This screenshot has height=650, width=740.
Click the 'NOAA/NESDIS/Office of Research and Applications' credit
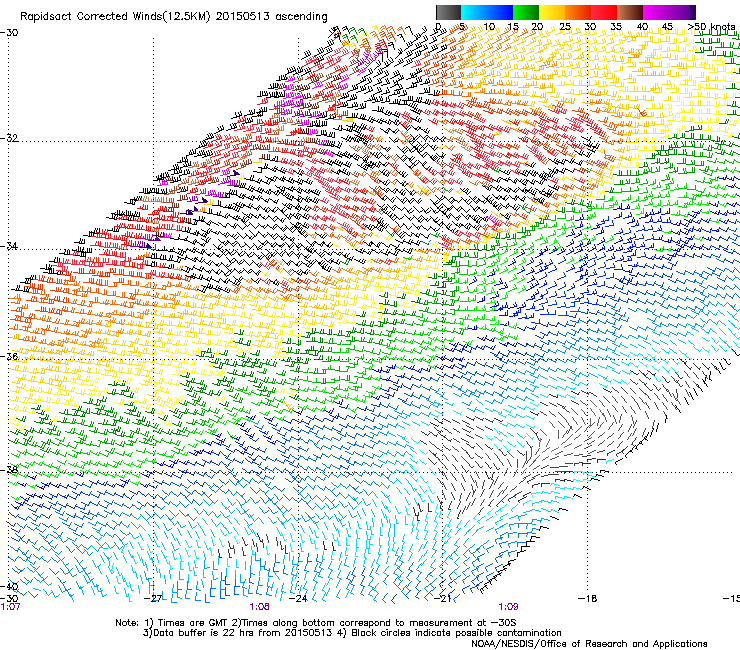[589, 644]
